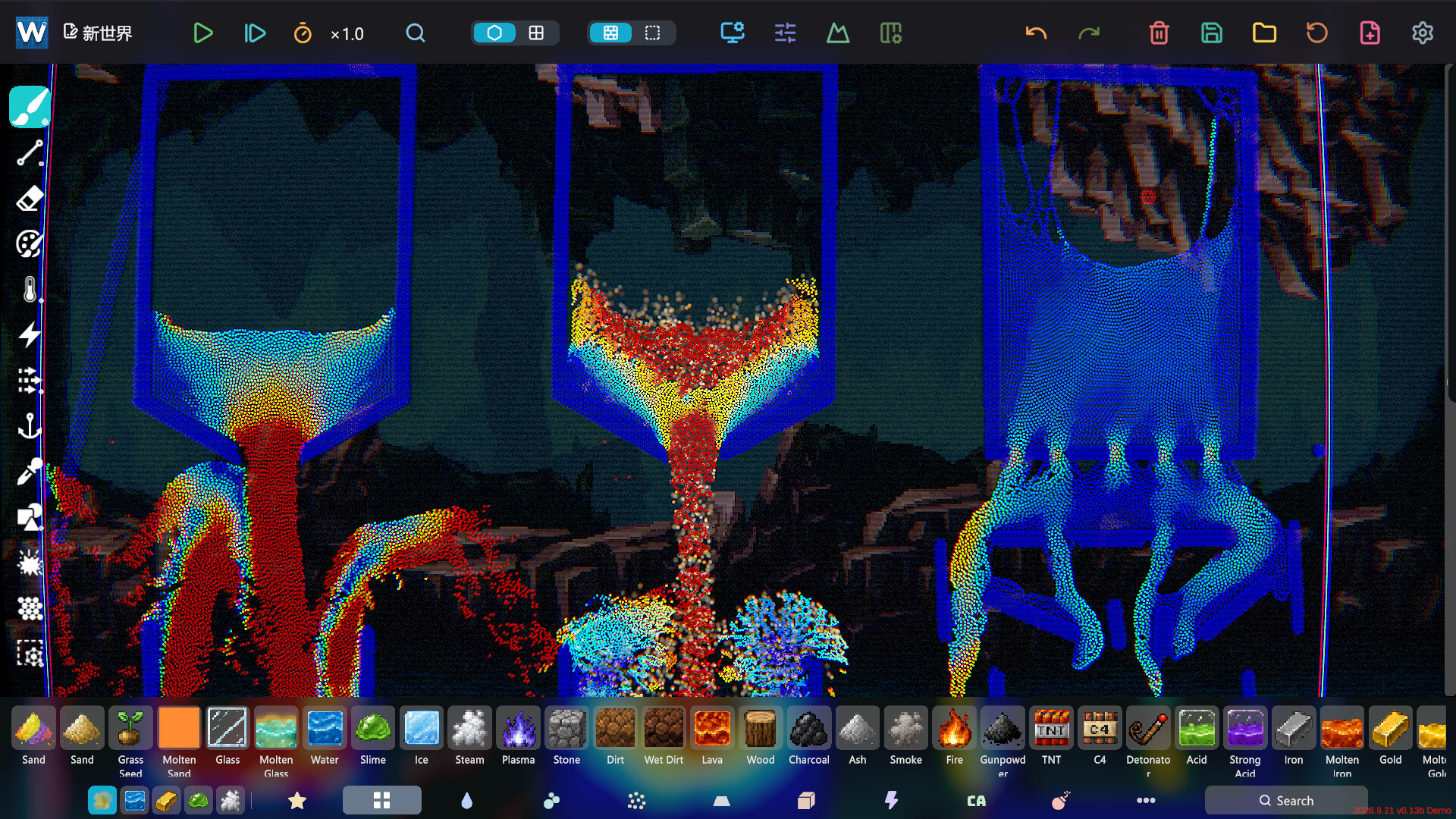Pick the Strong Acid material

pos(1245,729)
